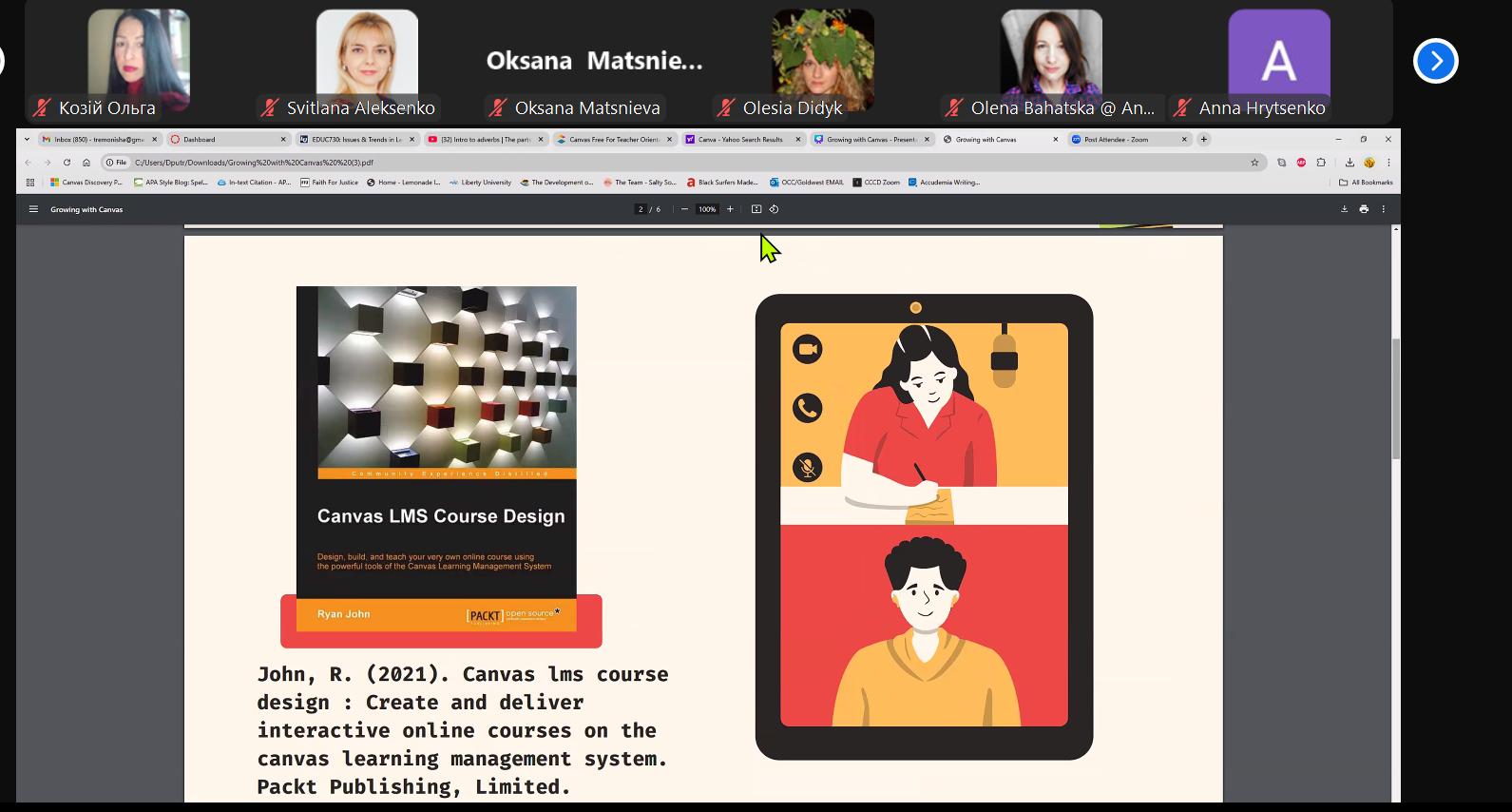
Task: Close the Inbox Gmail tab
Action: (154, 140)
